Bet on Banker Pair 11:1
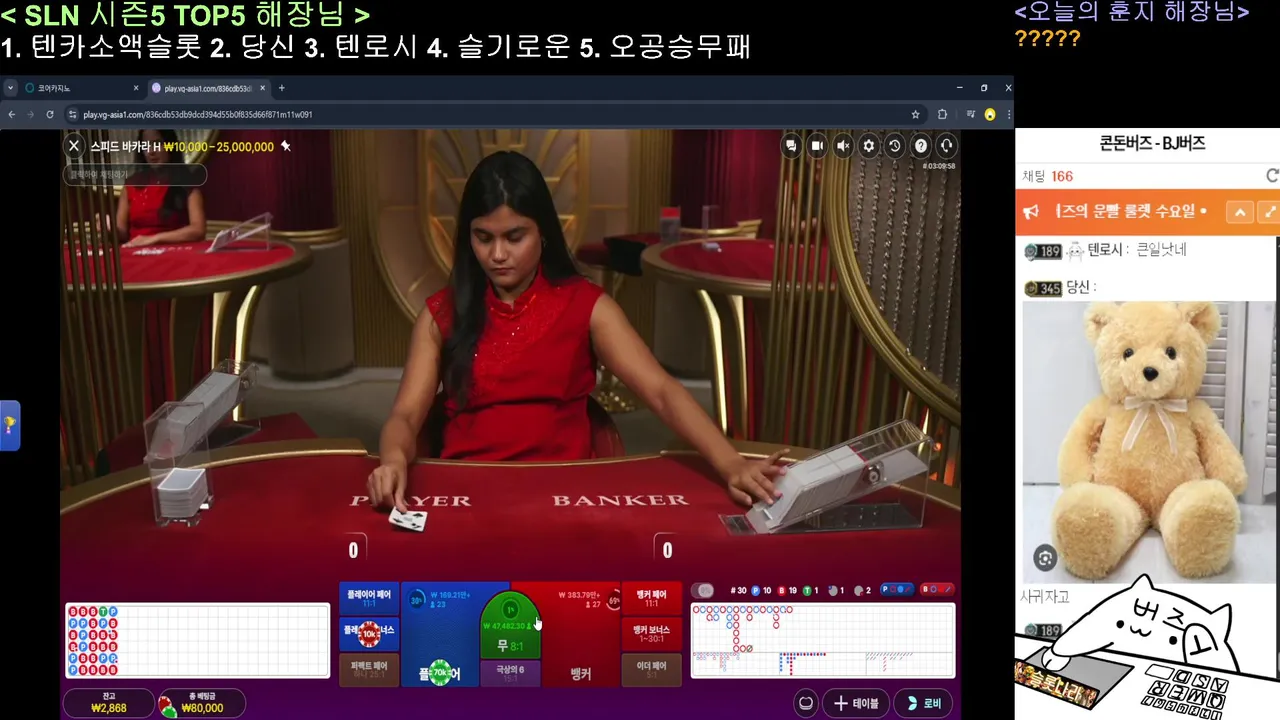The height and width of the screenshot is (720, 1280). pyautogui.click(x=652, y=598)
